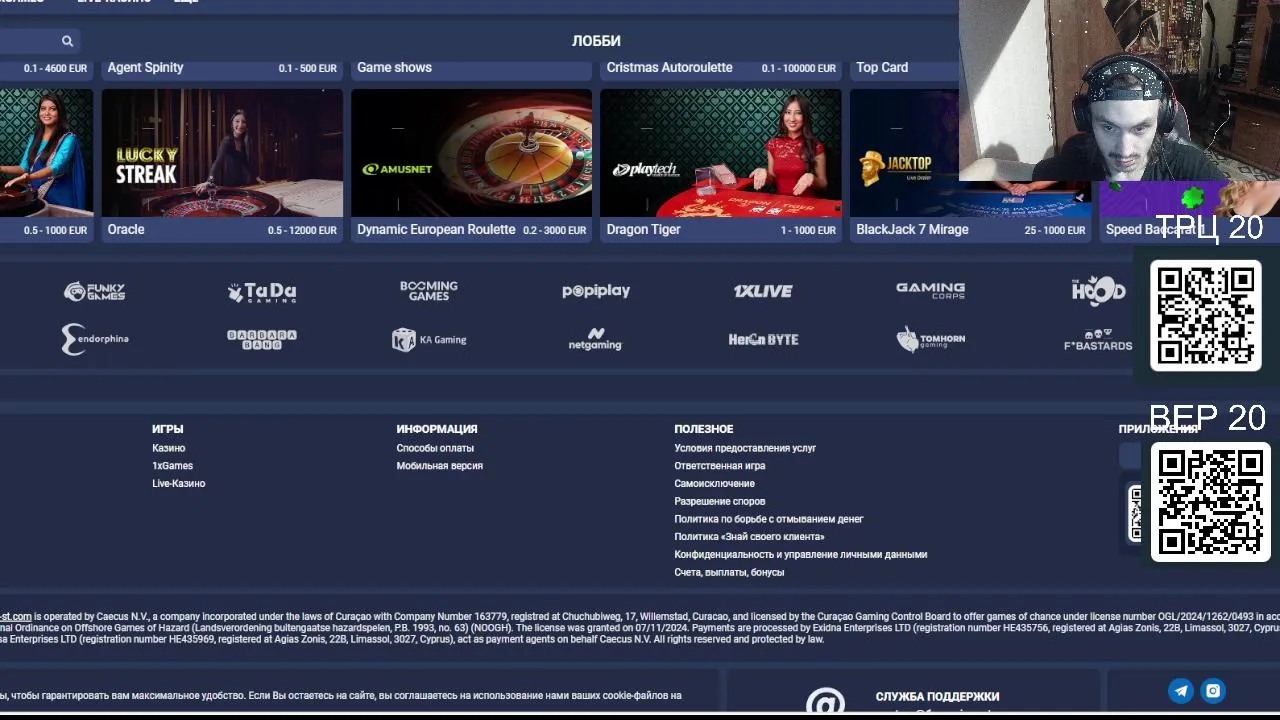Open the Funky Games provider logo
Image resolution: width=1280 pixels, height=720 pixels.
[95, 292]
